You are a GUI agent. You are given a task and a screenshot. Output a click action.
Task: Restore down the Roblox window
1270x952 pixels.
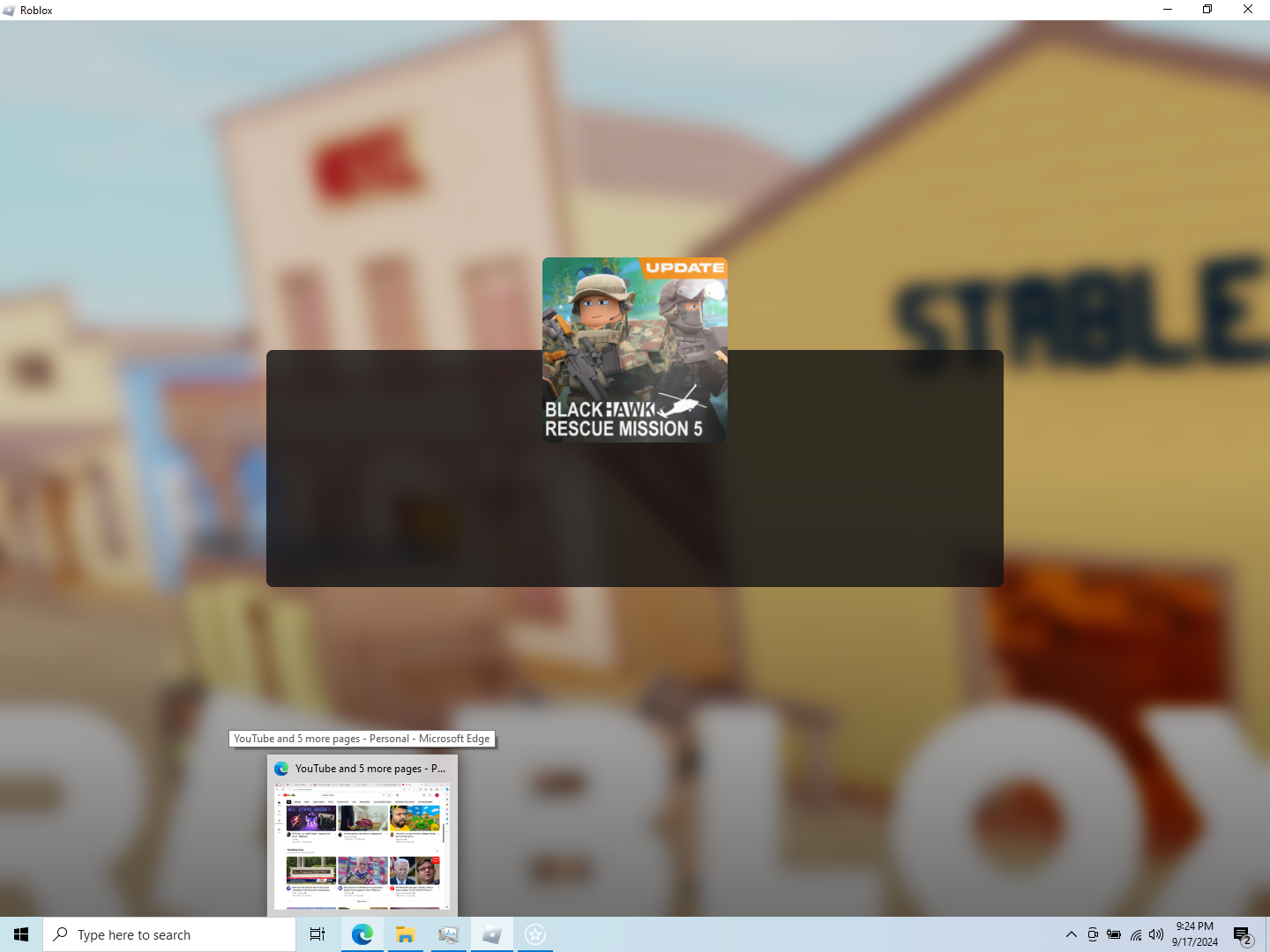(1207, 10)
